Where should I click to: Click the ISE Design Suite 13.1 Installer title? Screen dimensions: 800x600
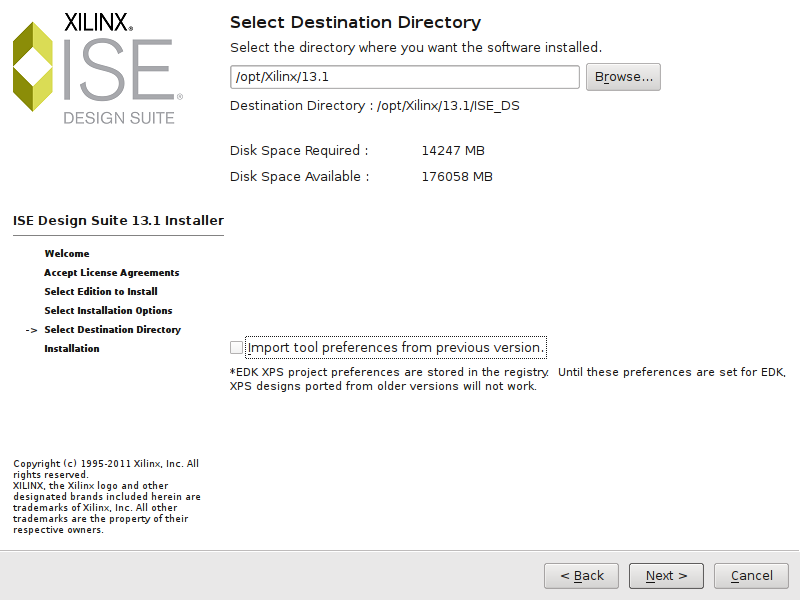coord(118,220)
